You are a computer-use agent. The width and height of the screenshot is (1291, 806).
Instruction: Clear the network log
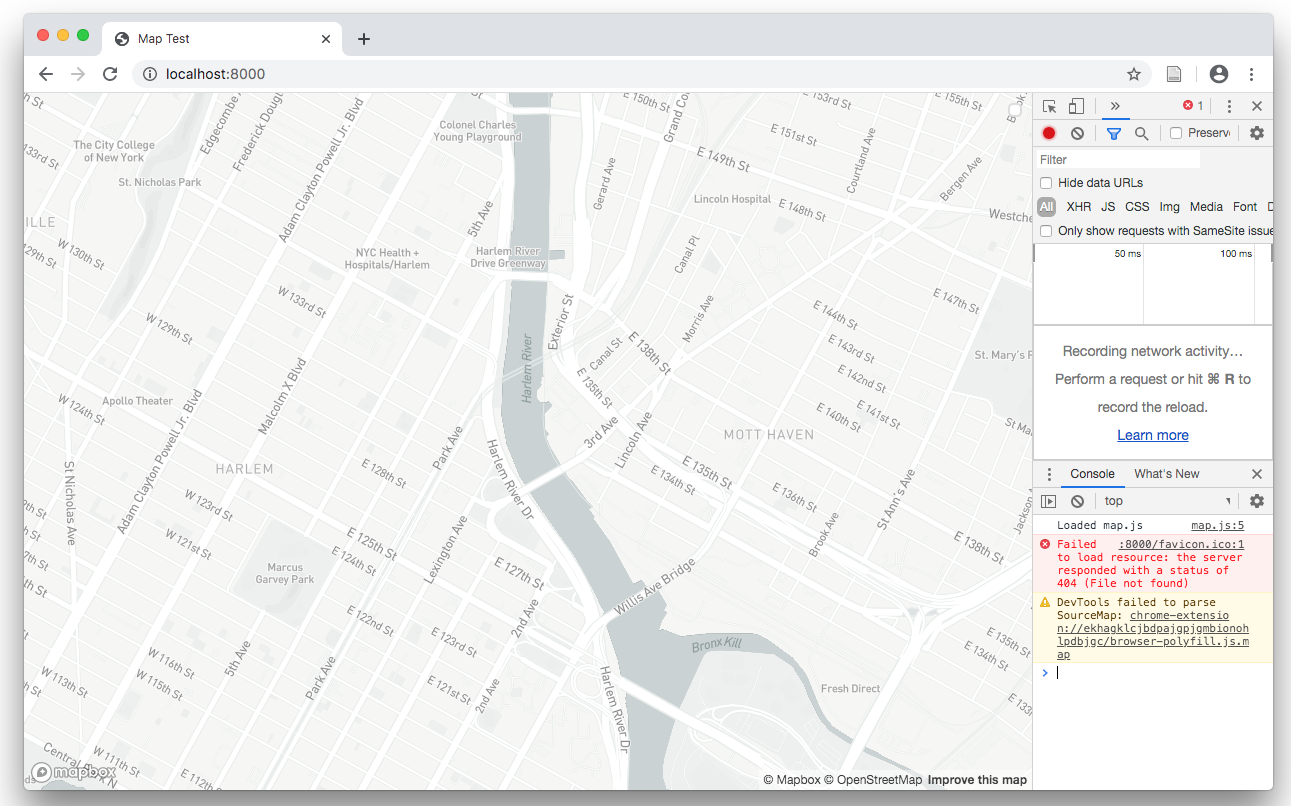tap(1077, 133)
